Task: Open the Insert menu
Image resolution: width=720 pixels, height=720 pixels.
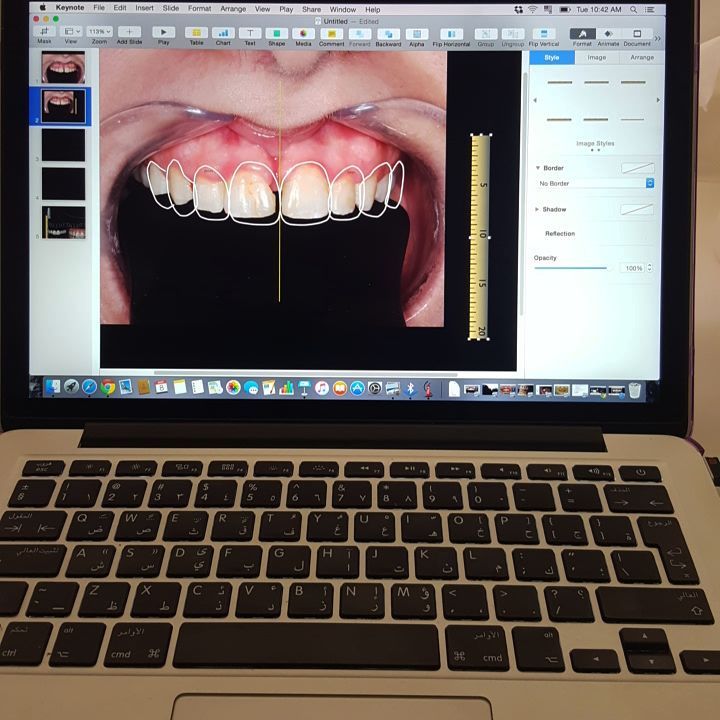Action: coord(144,8)
